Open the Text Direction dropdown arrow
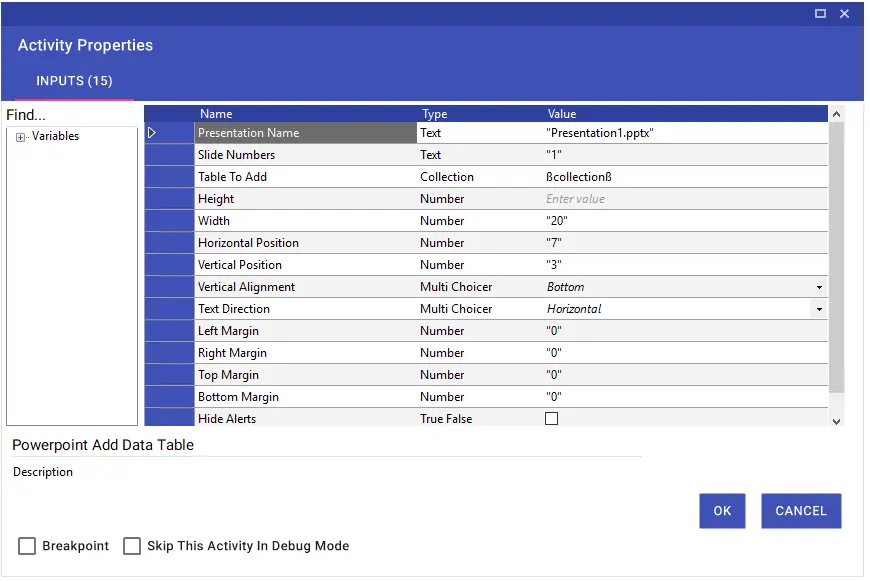 (x=819, y=310)
